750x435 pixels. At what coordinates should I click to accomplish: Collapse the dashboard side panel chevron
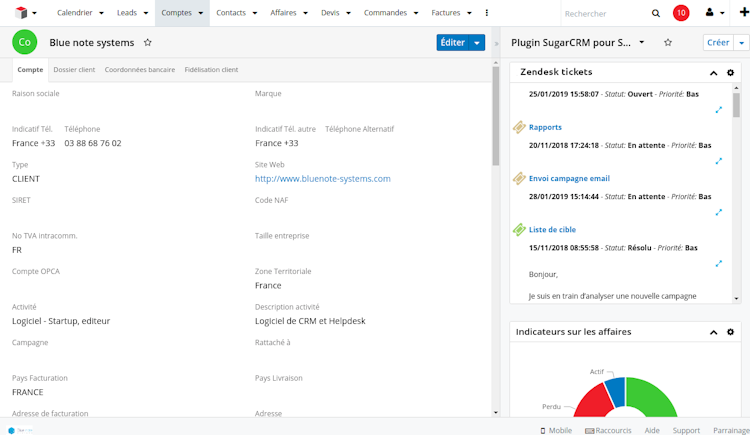pyautogui.click(x=496, y=44)
